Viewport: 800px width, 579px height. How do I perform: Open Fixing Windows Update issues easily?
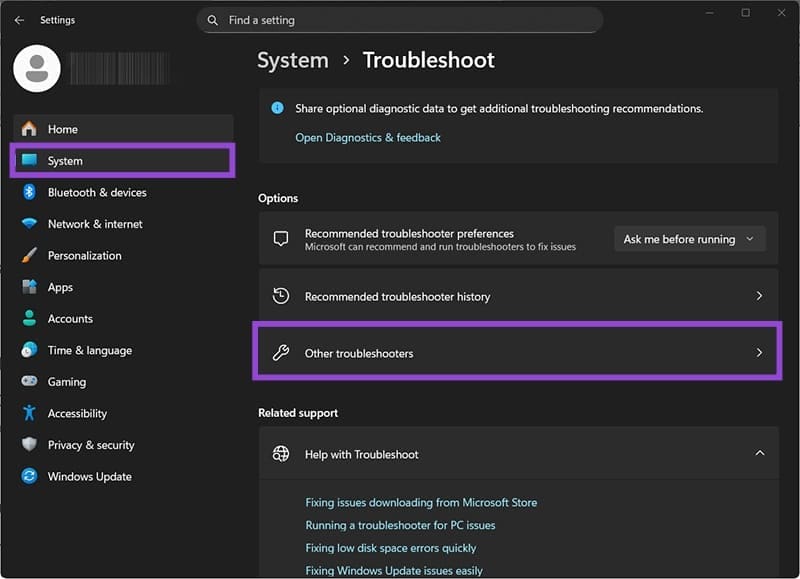(393, 570)
